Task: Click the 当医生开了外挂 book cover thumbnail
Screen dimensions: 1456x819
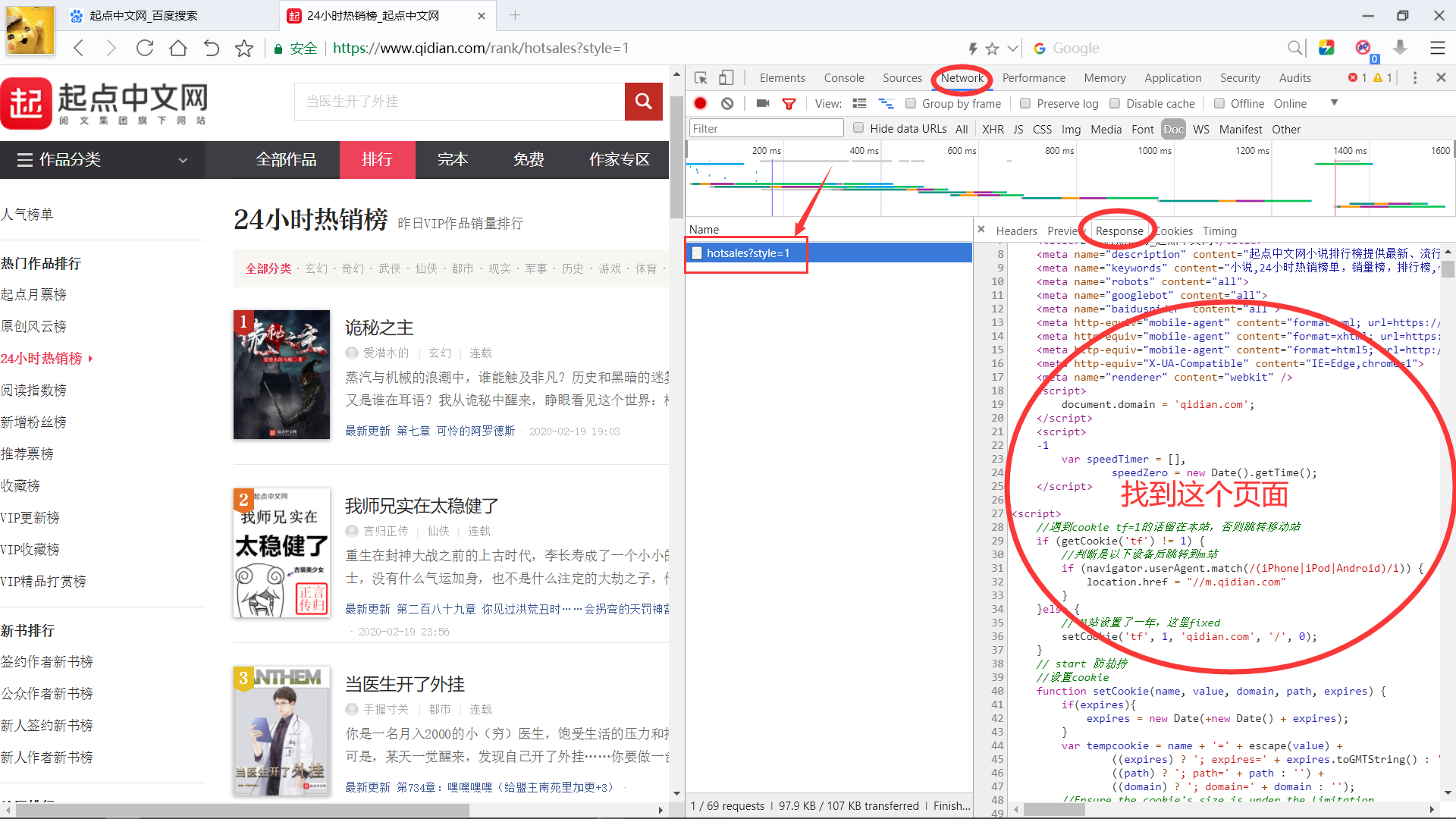Action: pos(281,730)
